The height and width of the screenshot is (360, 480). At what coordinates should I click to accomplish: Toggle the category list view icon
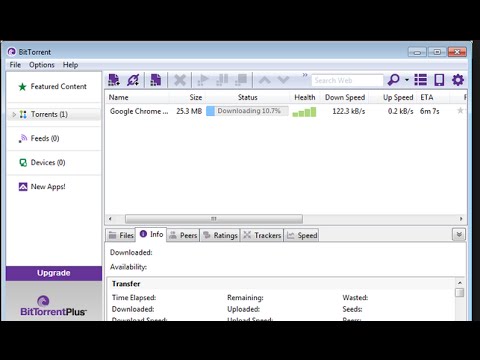[421, 80]
